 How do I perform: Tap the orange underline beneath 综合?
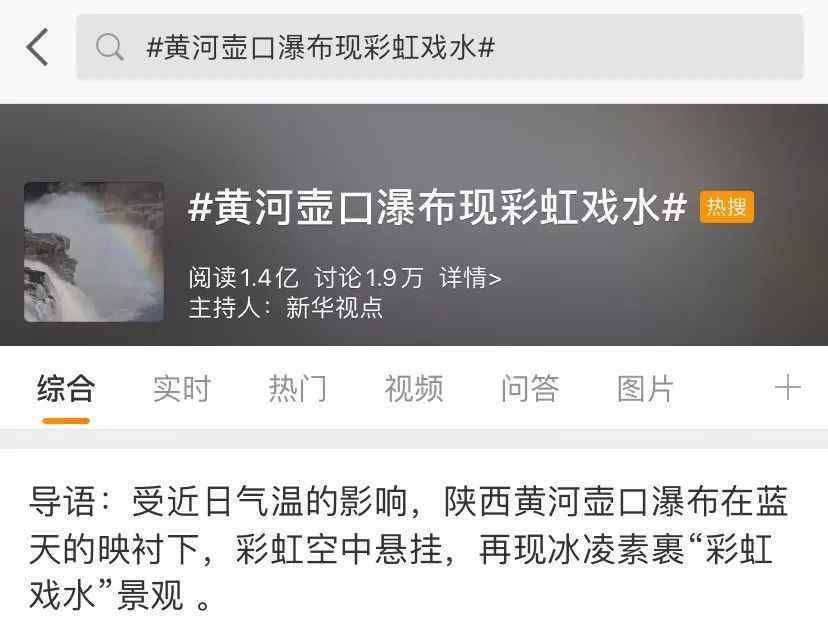pos(66,421)
